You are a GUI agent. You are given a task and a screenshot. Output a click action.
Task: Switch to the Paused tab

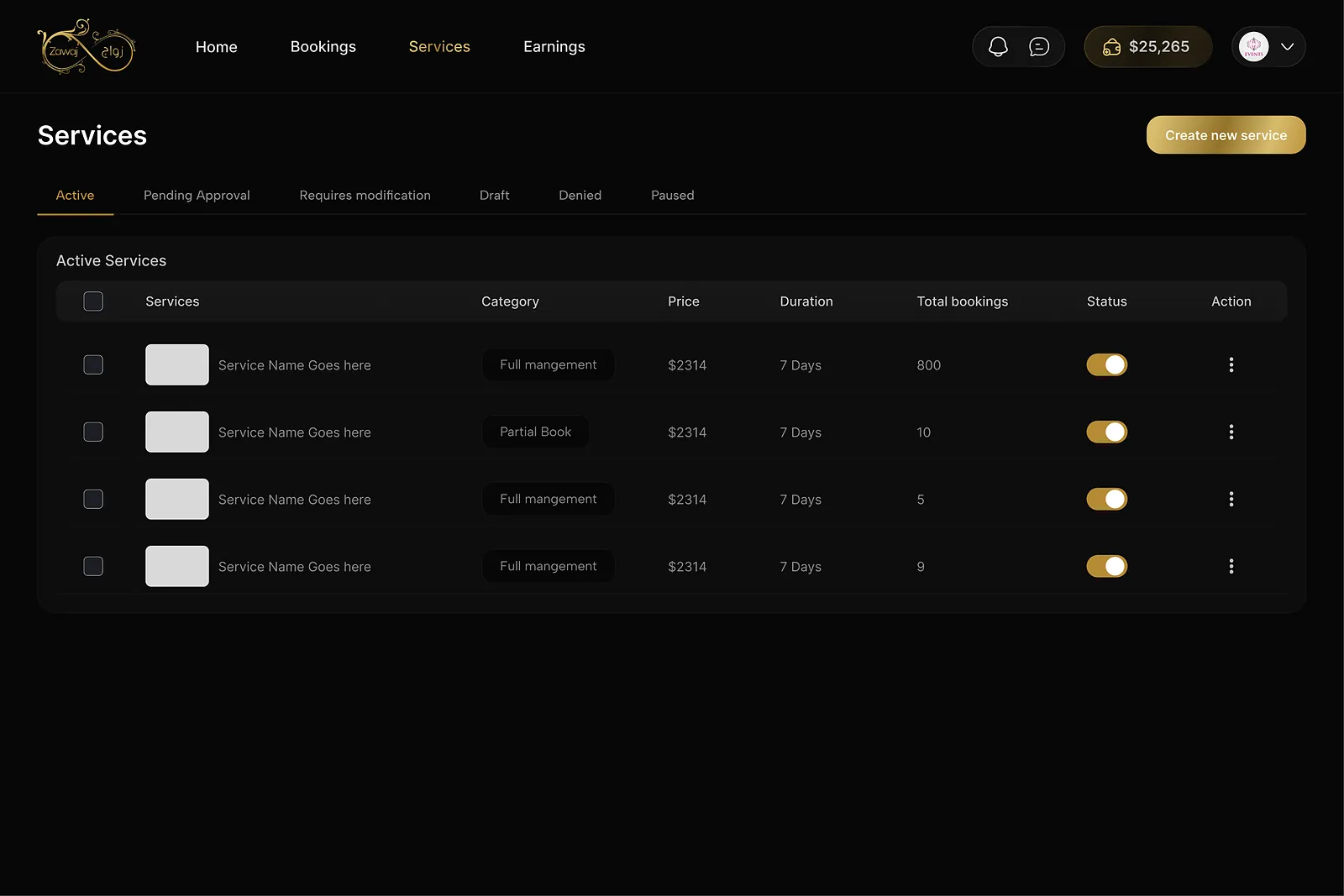coord(672,195)
